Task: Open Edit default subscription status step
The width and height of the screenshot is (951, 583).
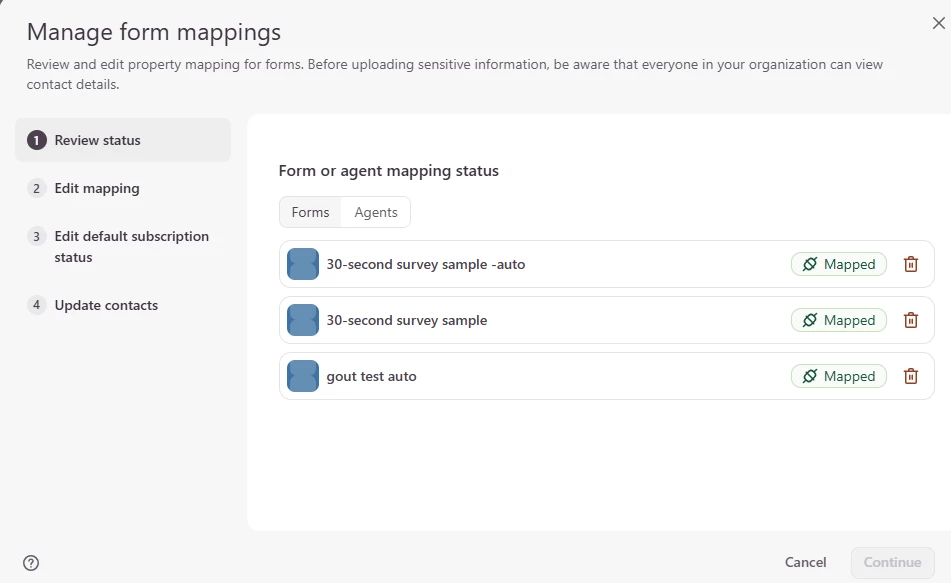Action: point(131,246)
